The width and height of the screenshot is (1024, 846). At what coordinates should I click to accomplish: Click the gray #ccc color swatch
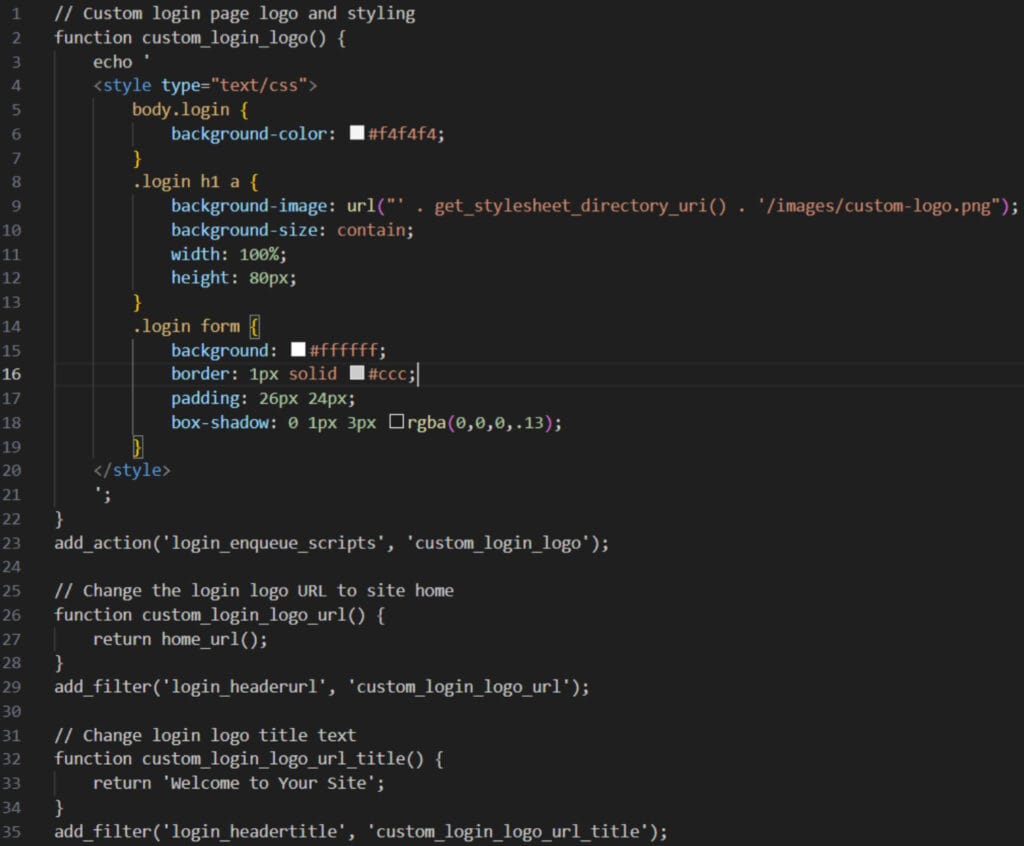pyautogui.click(x=357, y=374)
